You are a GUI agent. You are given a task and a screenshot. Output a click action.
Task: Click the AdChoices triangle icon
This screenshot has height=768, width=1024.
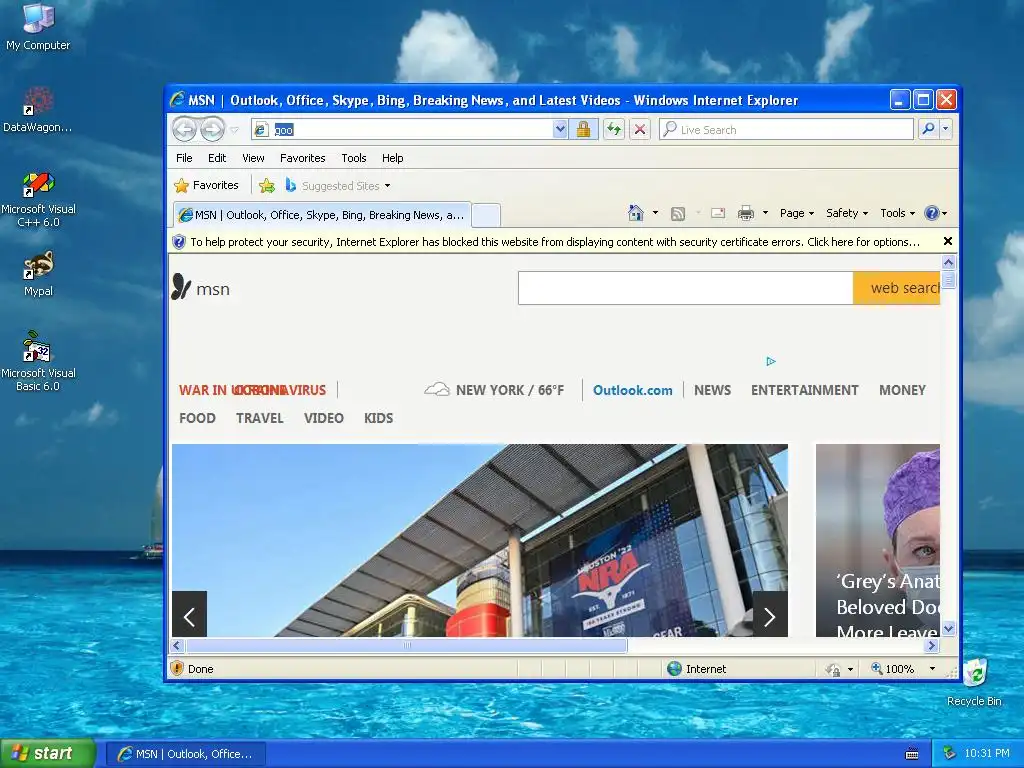click(x=771, y=361)
